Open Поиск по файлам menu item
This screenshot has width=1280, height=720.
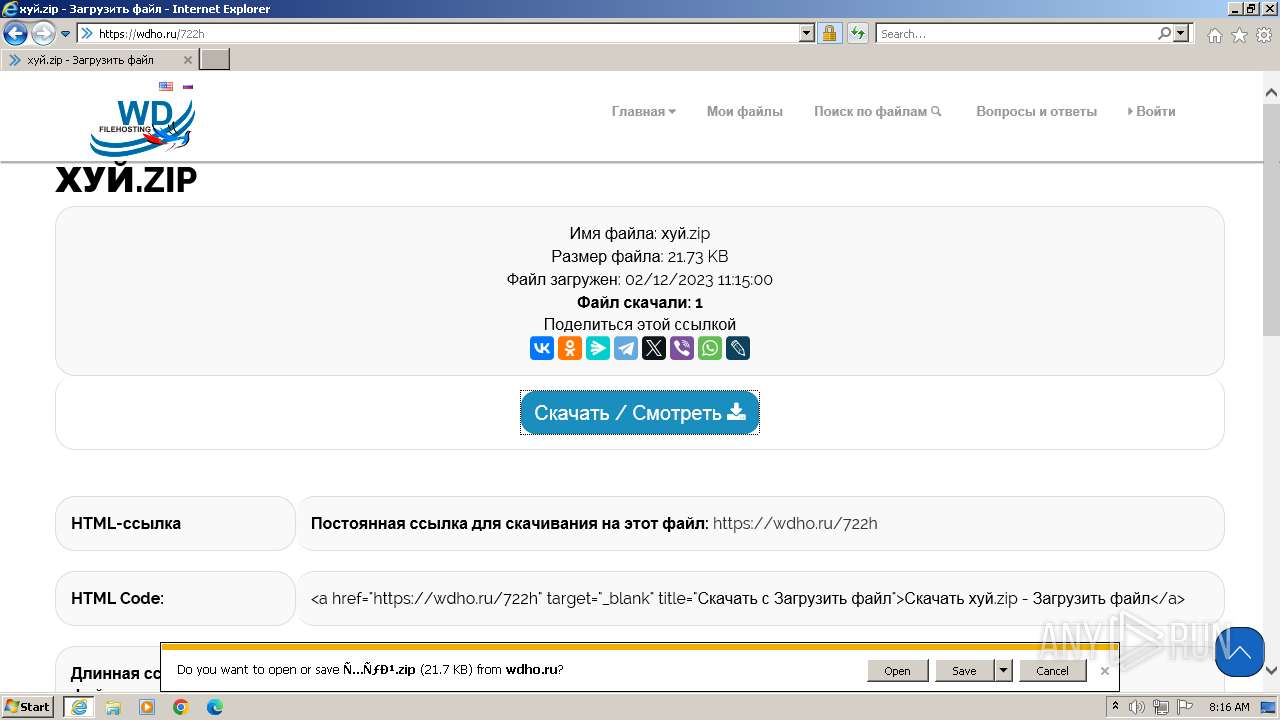click(x=878, y=111)
